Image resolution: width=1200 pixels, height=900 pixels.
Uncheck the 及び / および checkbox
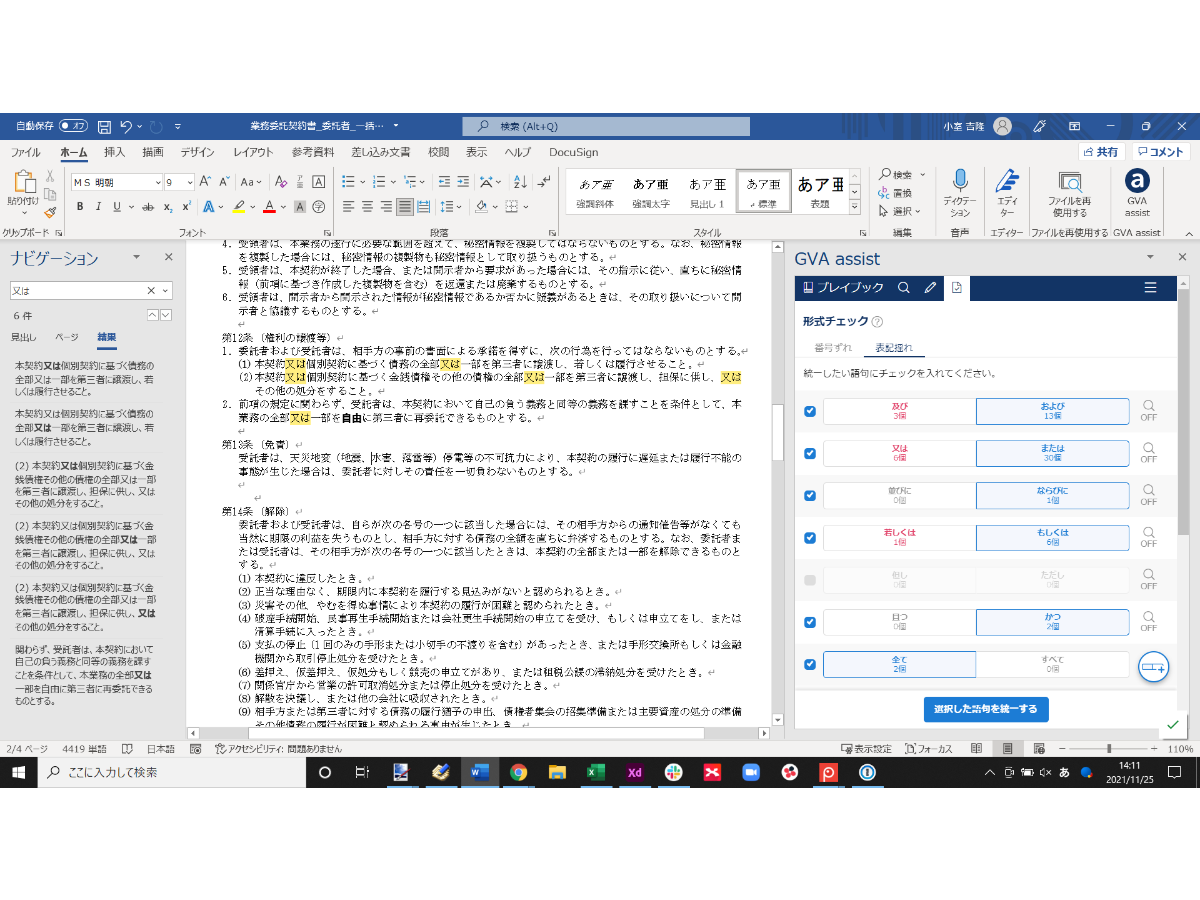pos(810,411)
